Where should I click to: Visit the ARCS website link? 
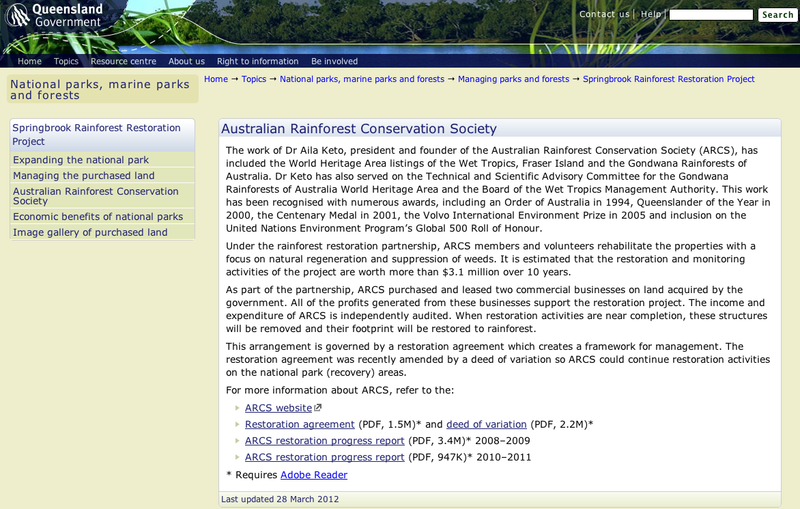[279, 408]
